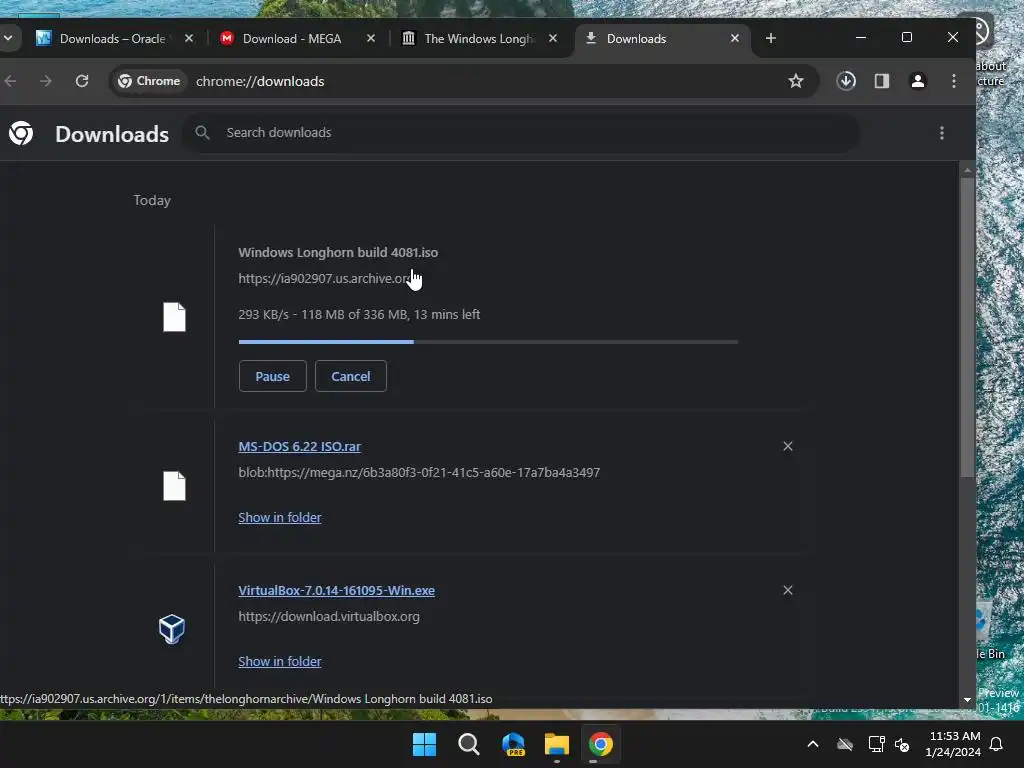Open Windows taskbar search
Image resolution: width=1024 pixels, height=768 pixels.
pos(468,744)
